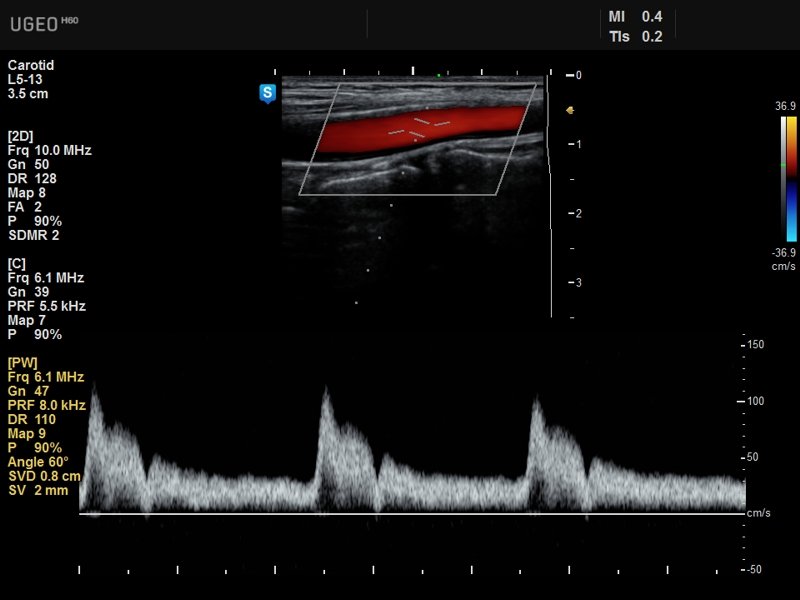Screen dimensions: 800x600
Task: Click the 2 cm depth scale mark
Action: [x=578, y=214]
